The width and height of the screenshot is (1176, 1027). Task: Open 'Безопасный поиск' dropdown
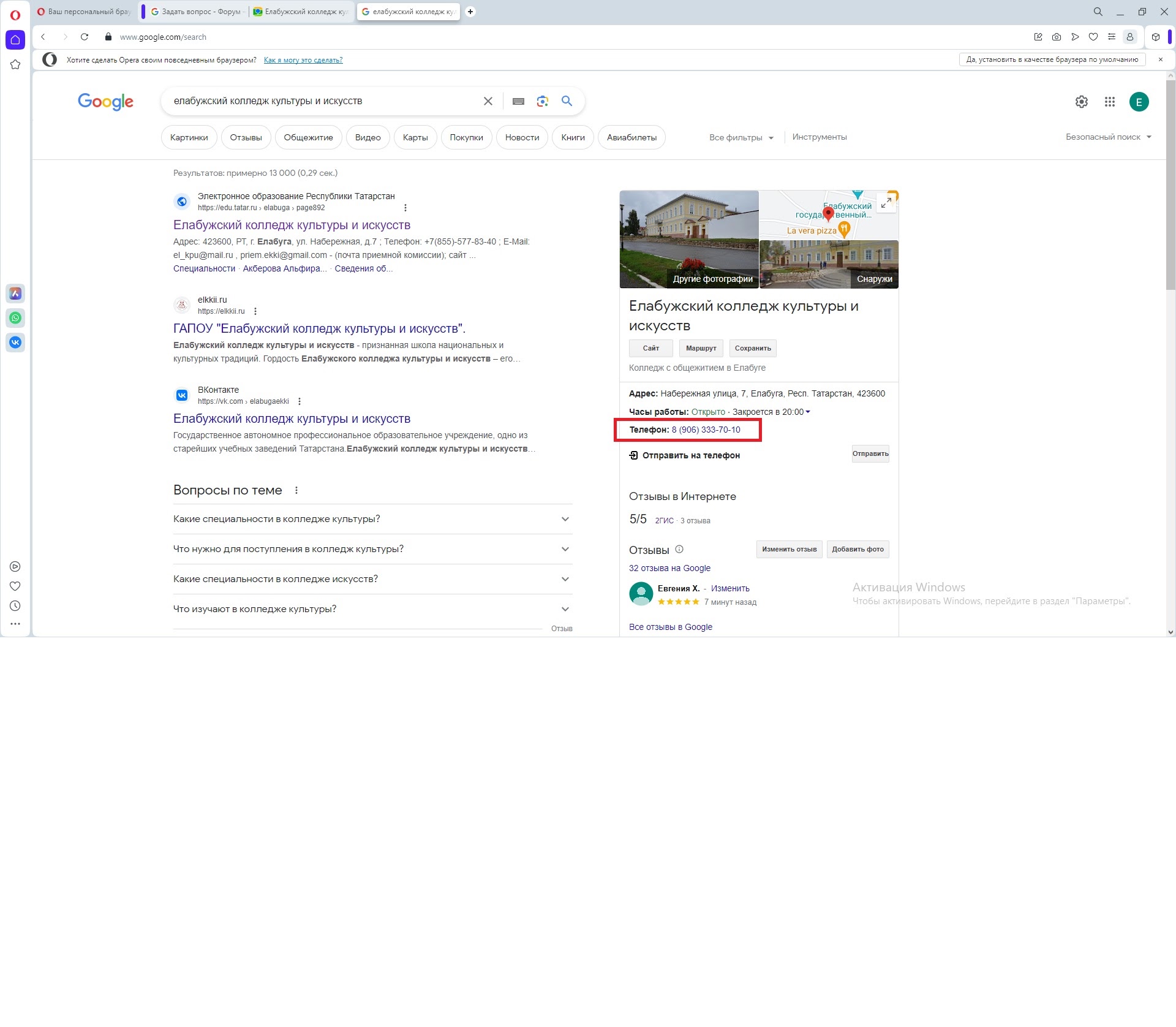1109,137
